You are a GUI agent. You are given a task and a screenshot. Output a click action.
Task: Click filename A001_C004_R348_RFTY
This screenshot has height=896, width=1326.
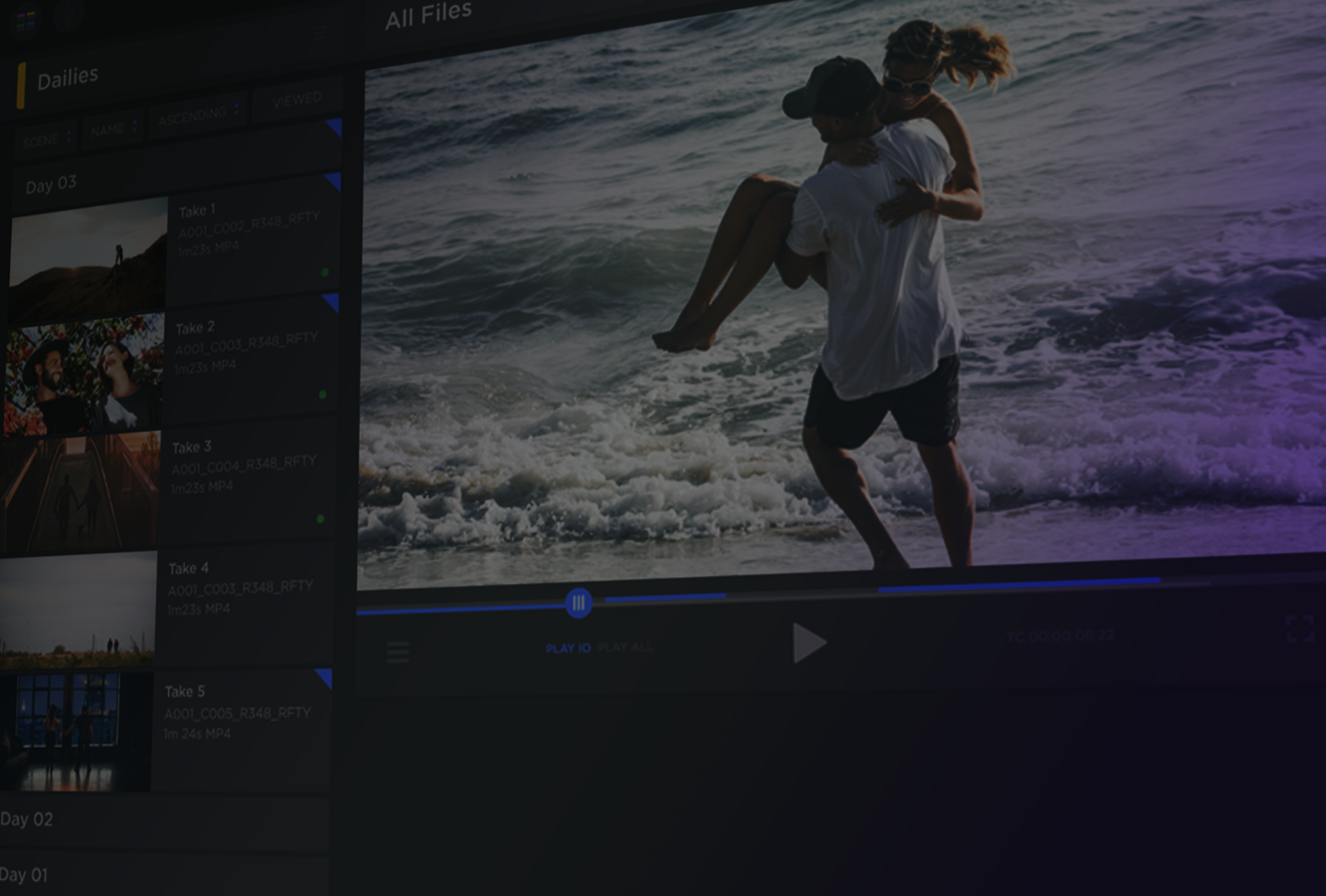click(244, 465)
